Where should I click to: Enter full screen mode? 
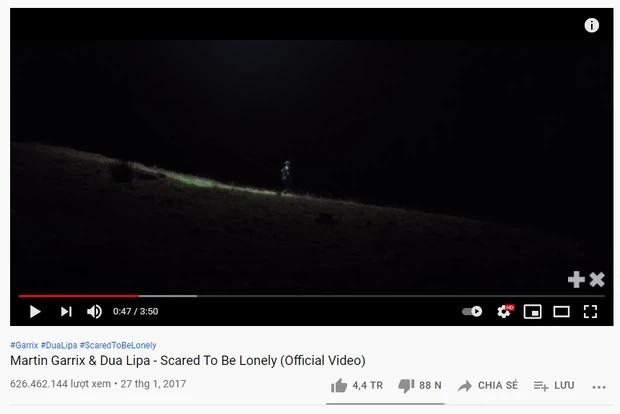[x=590, y=312]
